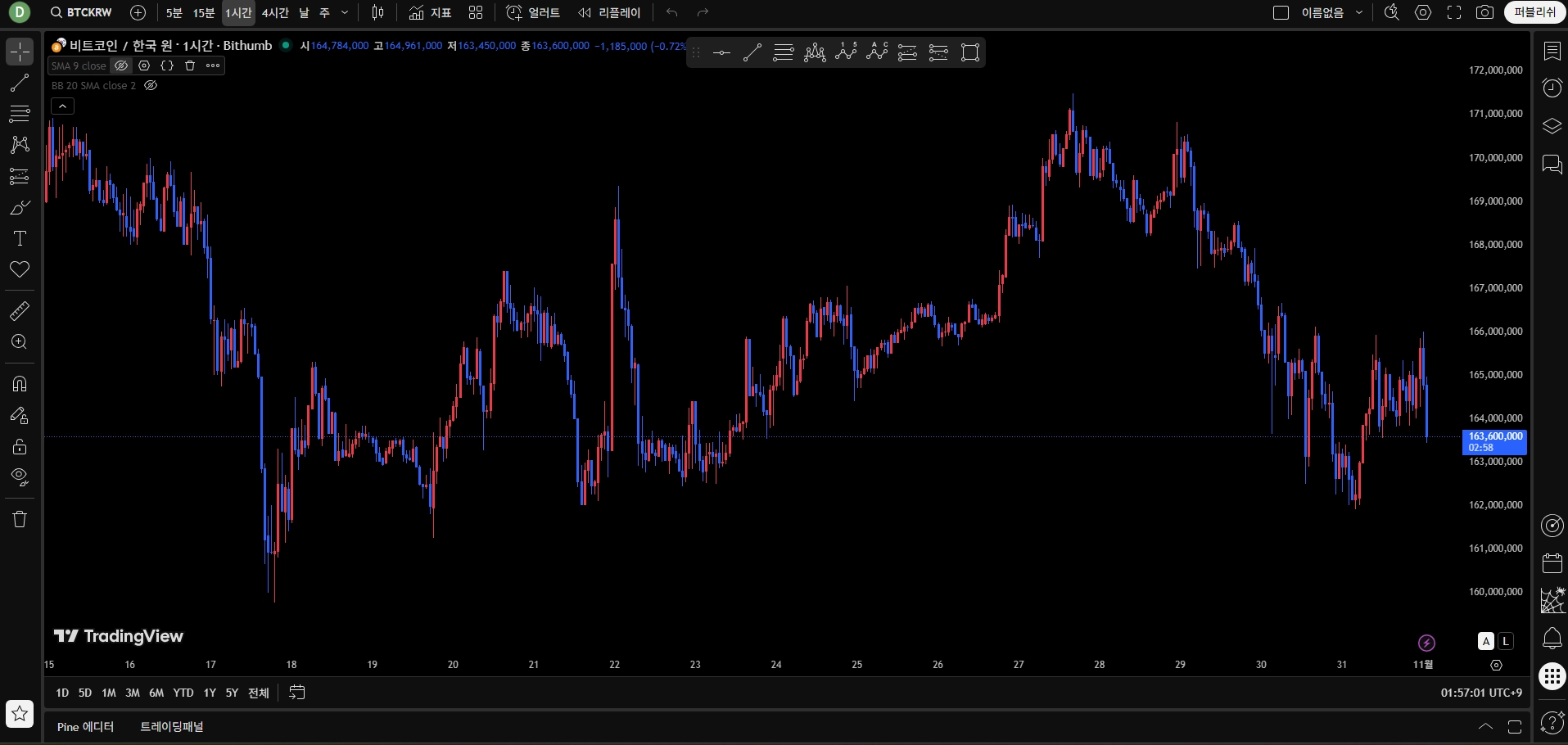Start bar replay with 리플레이
1568x745 pixels.
[x=609, y=12]
